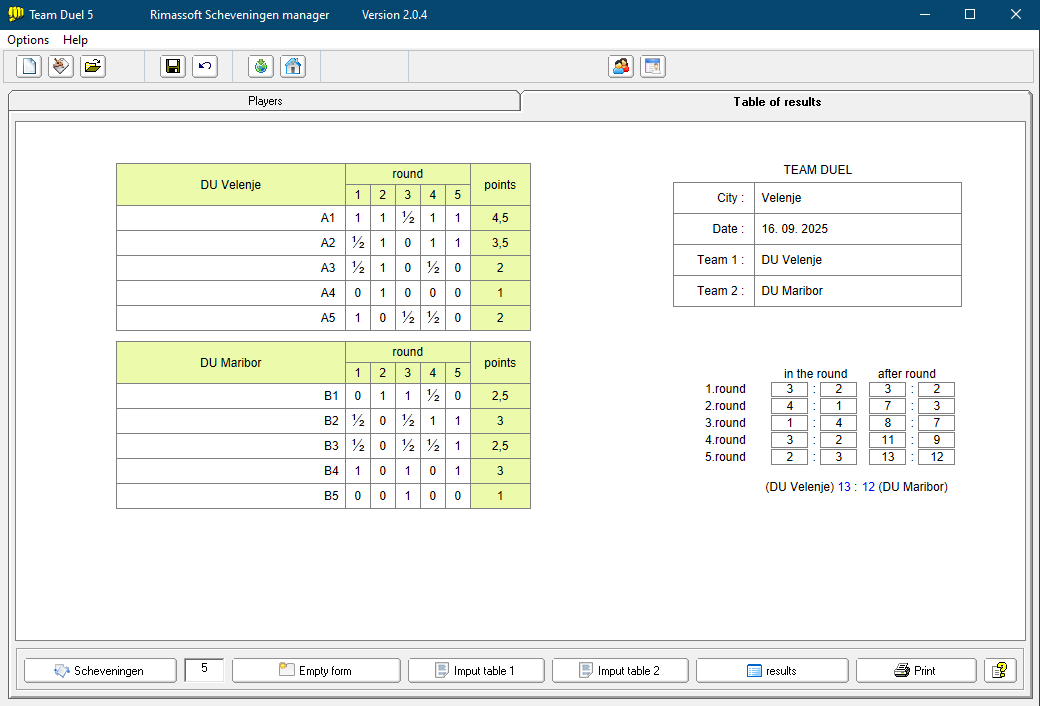Viewport: 1040px width, 706px height.
Task: Open Imput table 2
Action: (x=620, y=670)
